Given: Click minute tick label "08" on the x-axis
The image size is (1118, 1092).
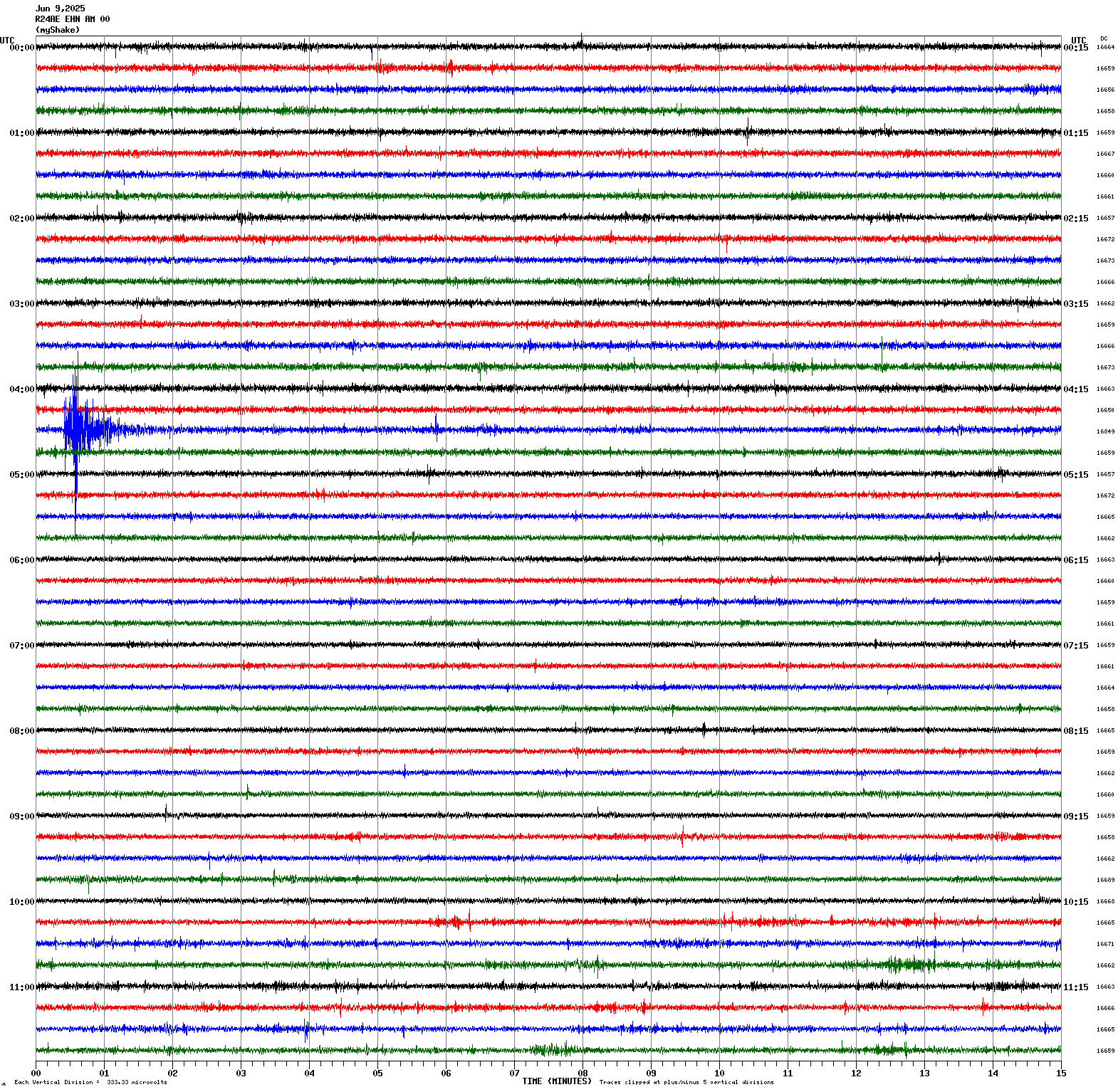Looking at the screenshot, I should coord(583,1073).
